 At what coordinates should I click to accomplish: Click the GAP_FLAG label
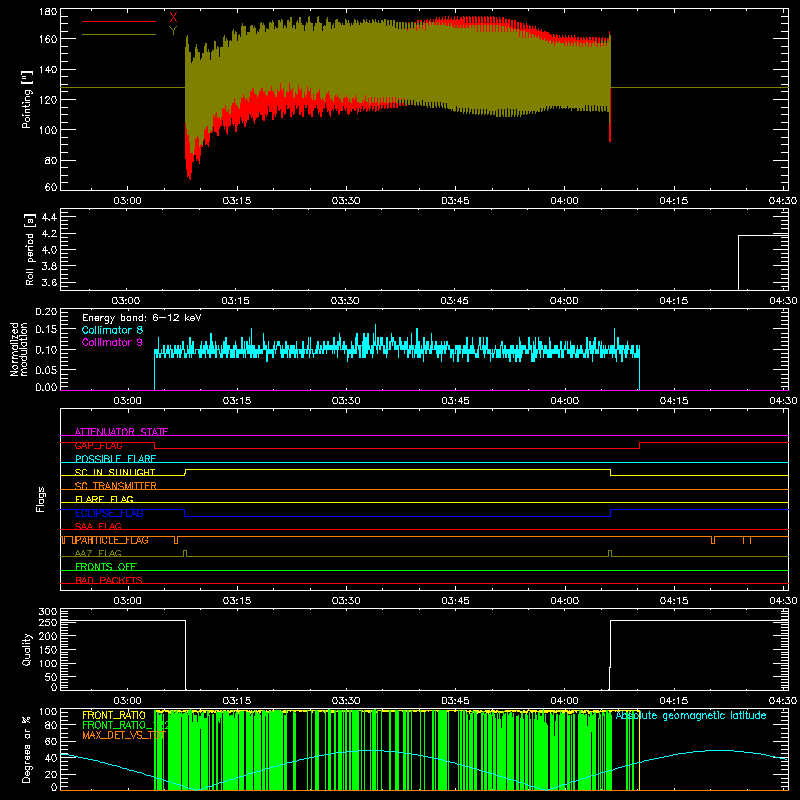point(98,445)
